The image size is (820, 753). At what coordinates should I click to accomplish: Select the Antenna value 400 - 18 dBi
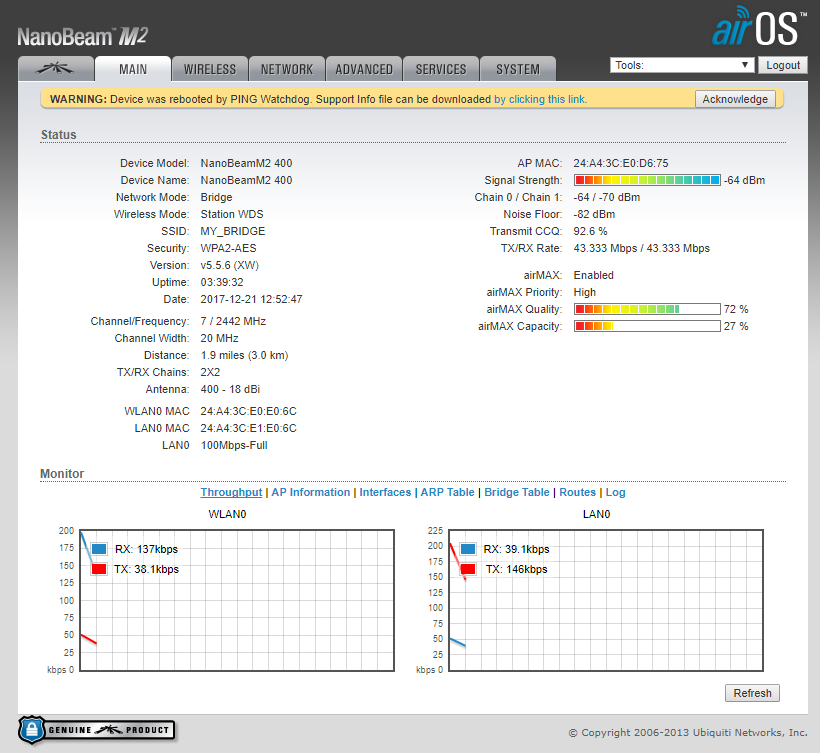(230, 389)
